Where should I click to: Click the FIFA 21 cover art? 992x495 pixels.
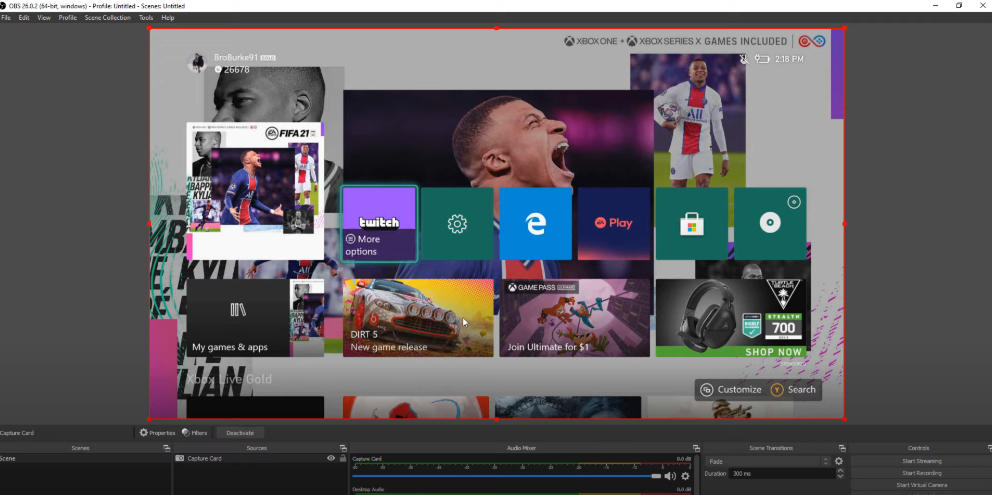[x=255, y=191]
